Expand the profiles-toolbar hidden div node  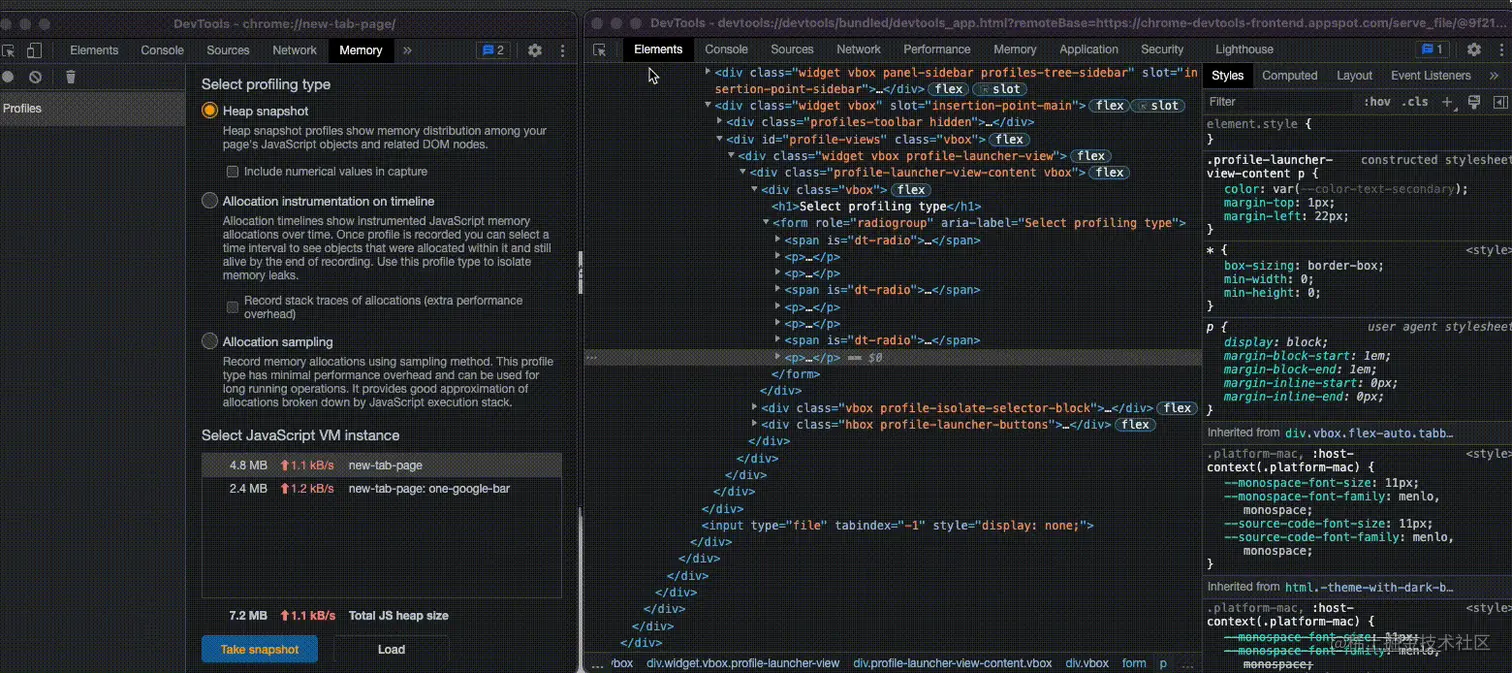click(719, 122)
